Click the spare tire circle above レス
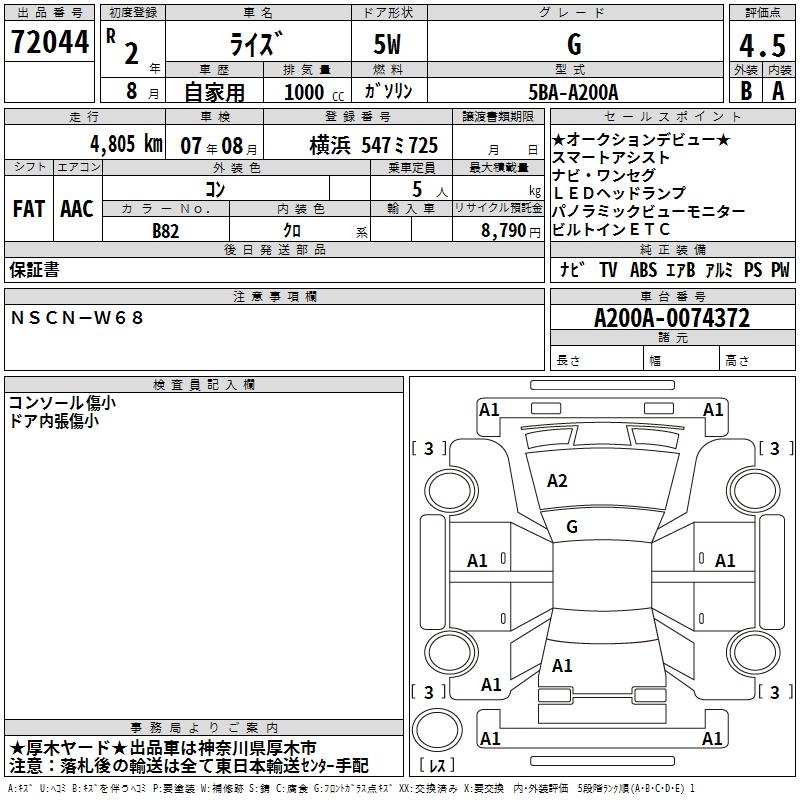Image resolution: width=800 pixels, height=800 pixels. (x=437, y=729)
